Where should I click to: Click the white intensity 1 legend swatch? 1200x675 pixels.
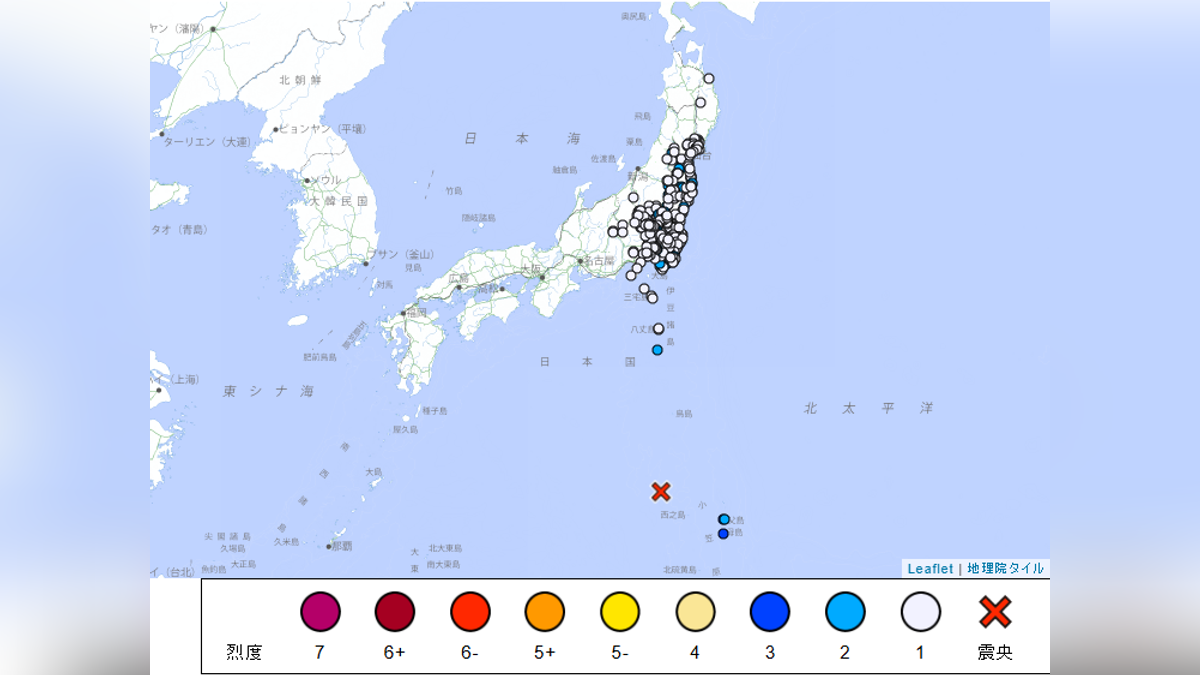[920, 612]
